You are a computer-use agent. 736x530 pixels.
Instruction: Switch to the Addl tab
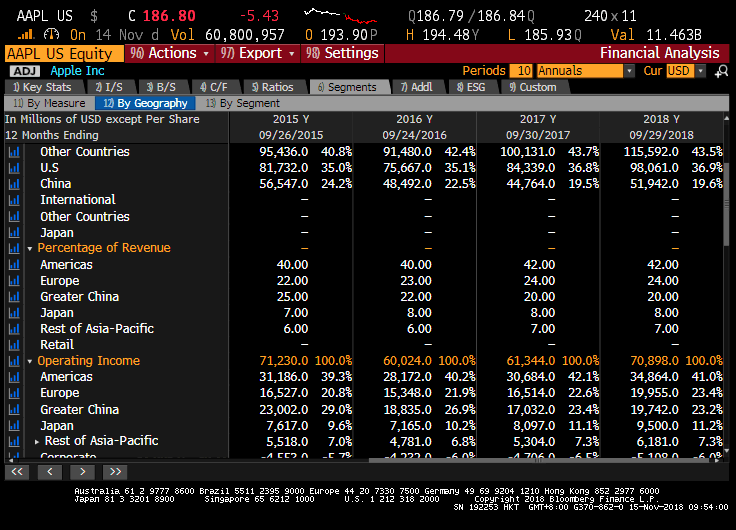click(x=418, y=87)
